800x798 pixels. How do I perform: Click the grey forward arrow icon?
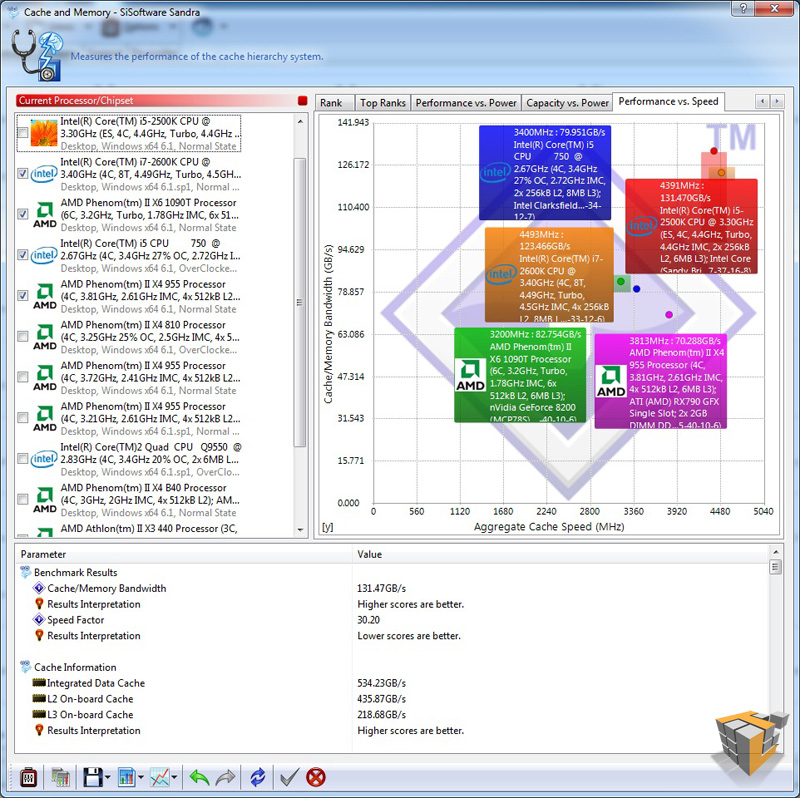point(225,778)
